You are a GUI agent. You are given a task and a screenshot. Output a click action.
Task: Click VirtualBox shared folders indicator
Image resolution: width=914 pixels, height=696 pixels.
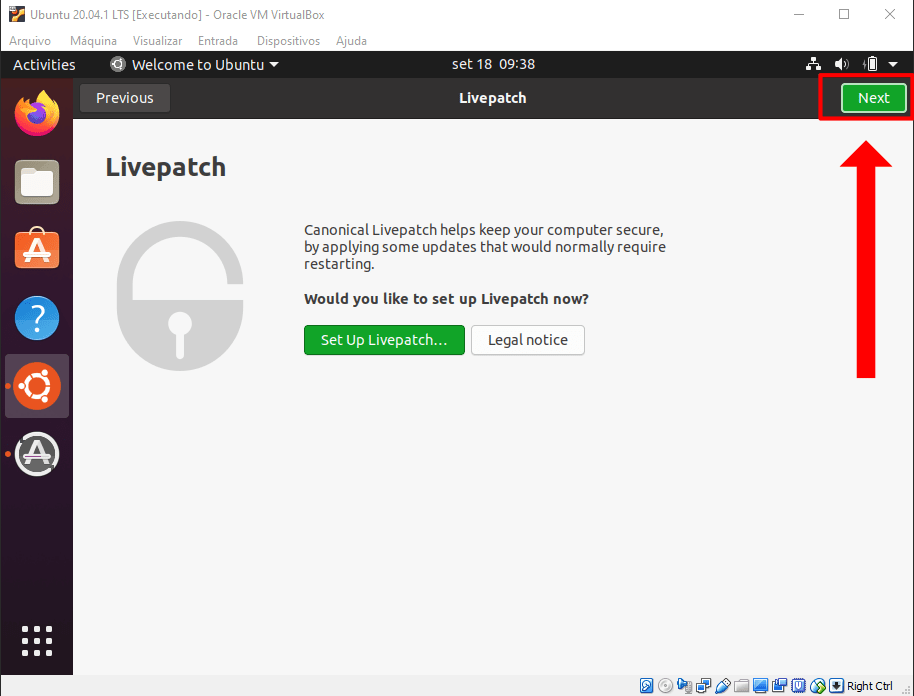click(741, 686)
